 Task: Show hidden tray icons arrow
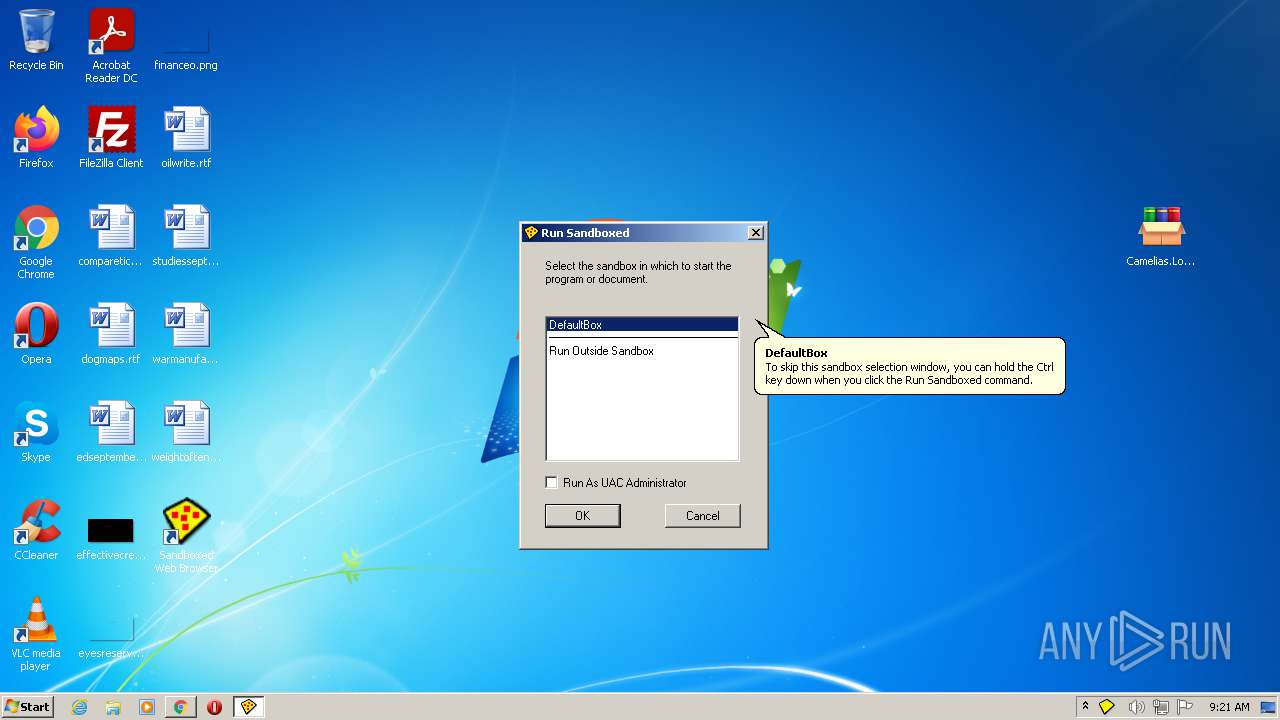pyautogui.click(x=1085, y=706)
